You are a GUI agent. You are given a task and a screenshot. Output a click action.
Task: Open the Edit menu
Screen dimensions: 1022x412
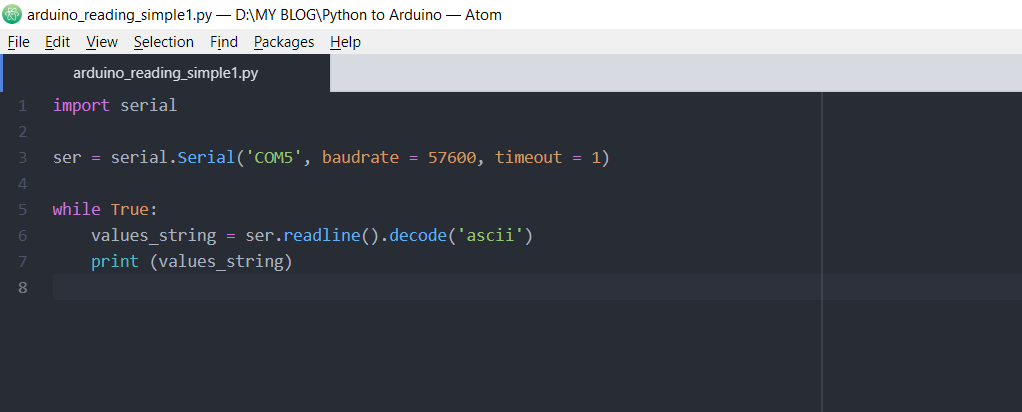(57, 42)
